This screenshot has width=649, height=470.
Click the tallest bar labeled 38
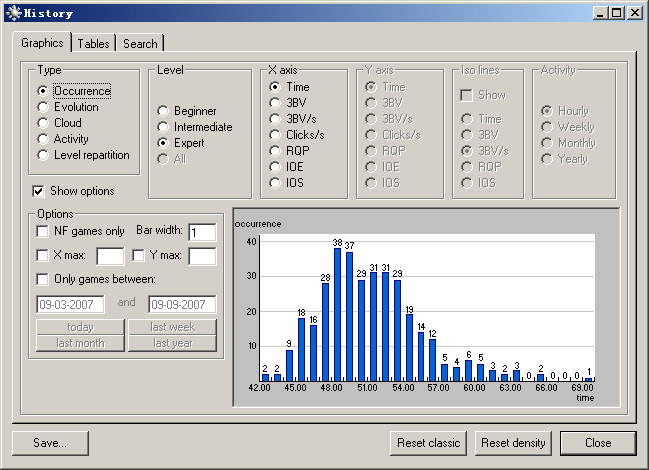(337, 314)
